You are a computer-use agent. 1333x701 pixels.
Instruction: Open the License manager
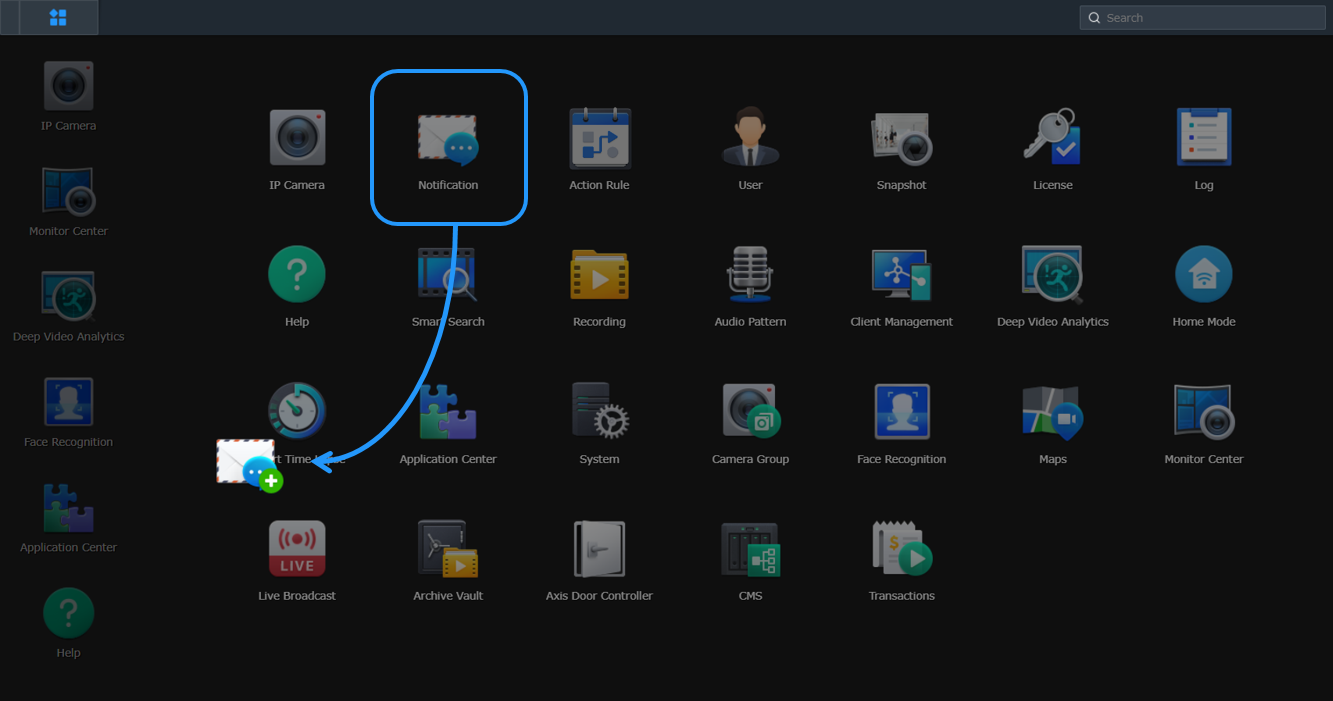click(1052, 137)
